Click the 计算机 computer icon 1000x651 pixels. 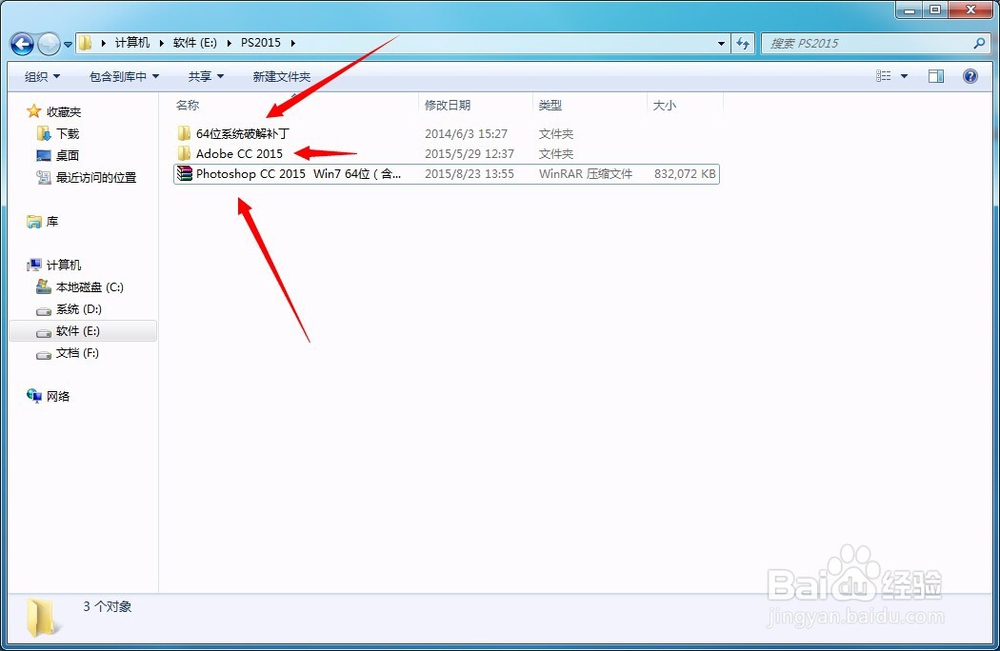[34, 265]
